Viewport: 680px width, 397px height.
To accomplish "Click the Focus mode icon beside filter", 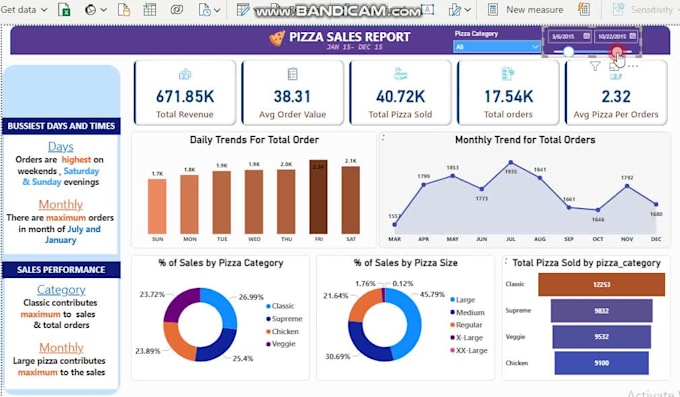I will pyautogui.click(x=614, y=66).
